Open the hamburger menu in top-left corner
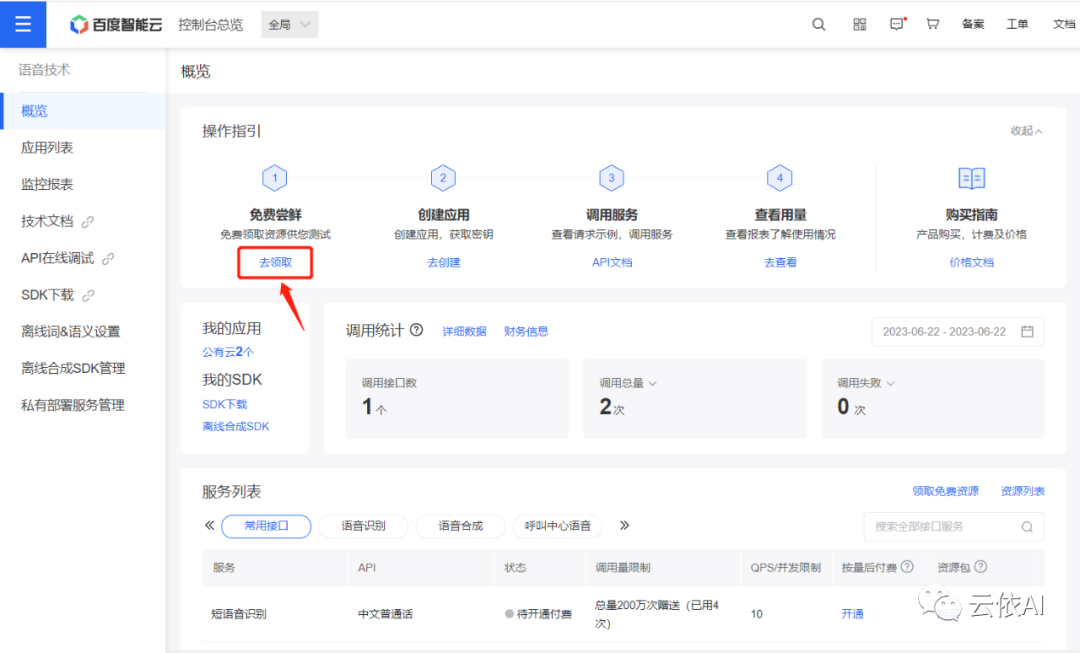 [23, 24]
